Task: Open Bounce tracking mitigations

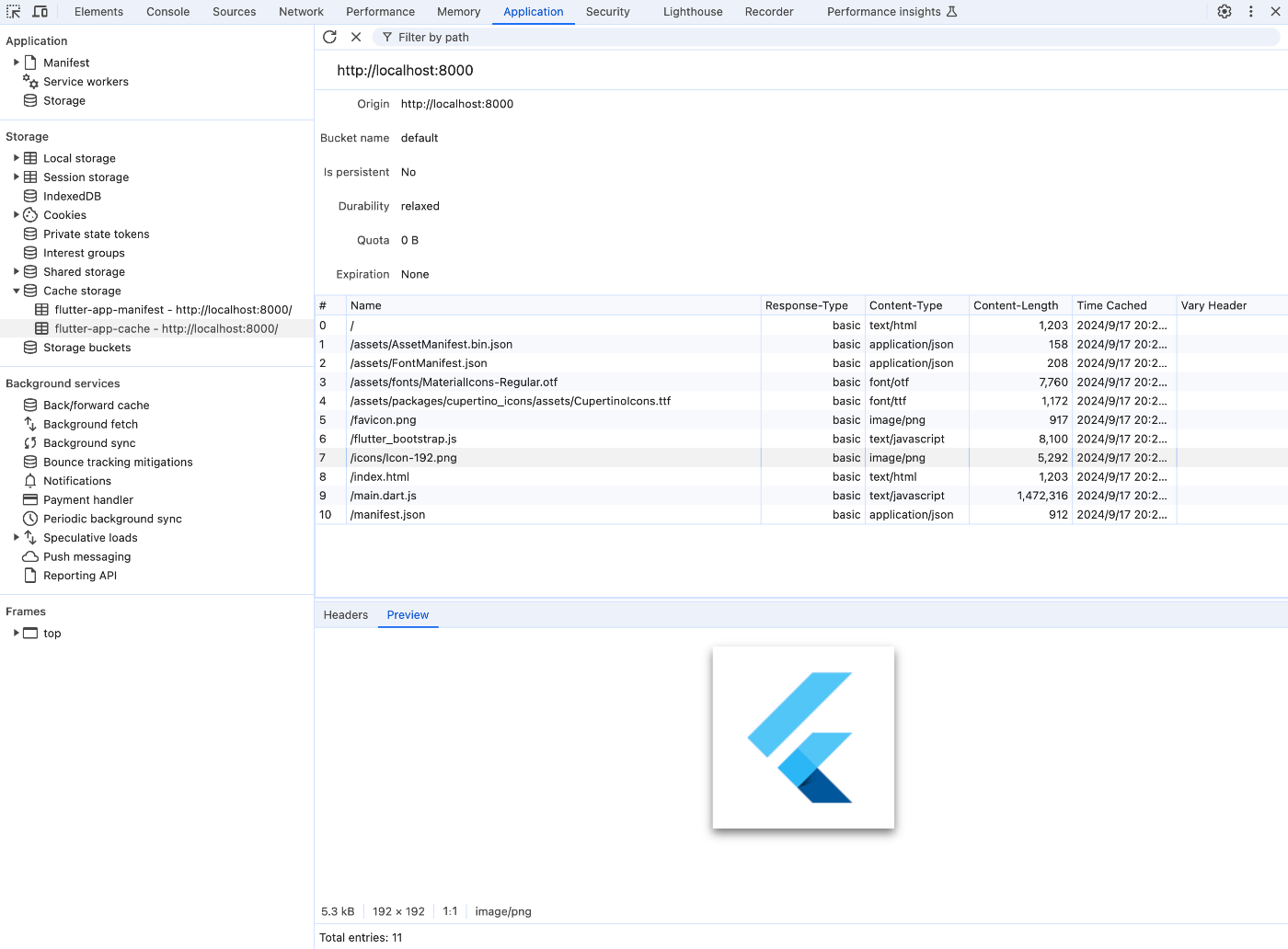Action: click(x=118, y=463)
